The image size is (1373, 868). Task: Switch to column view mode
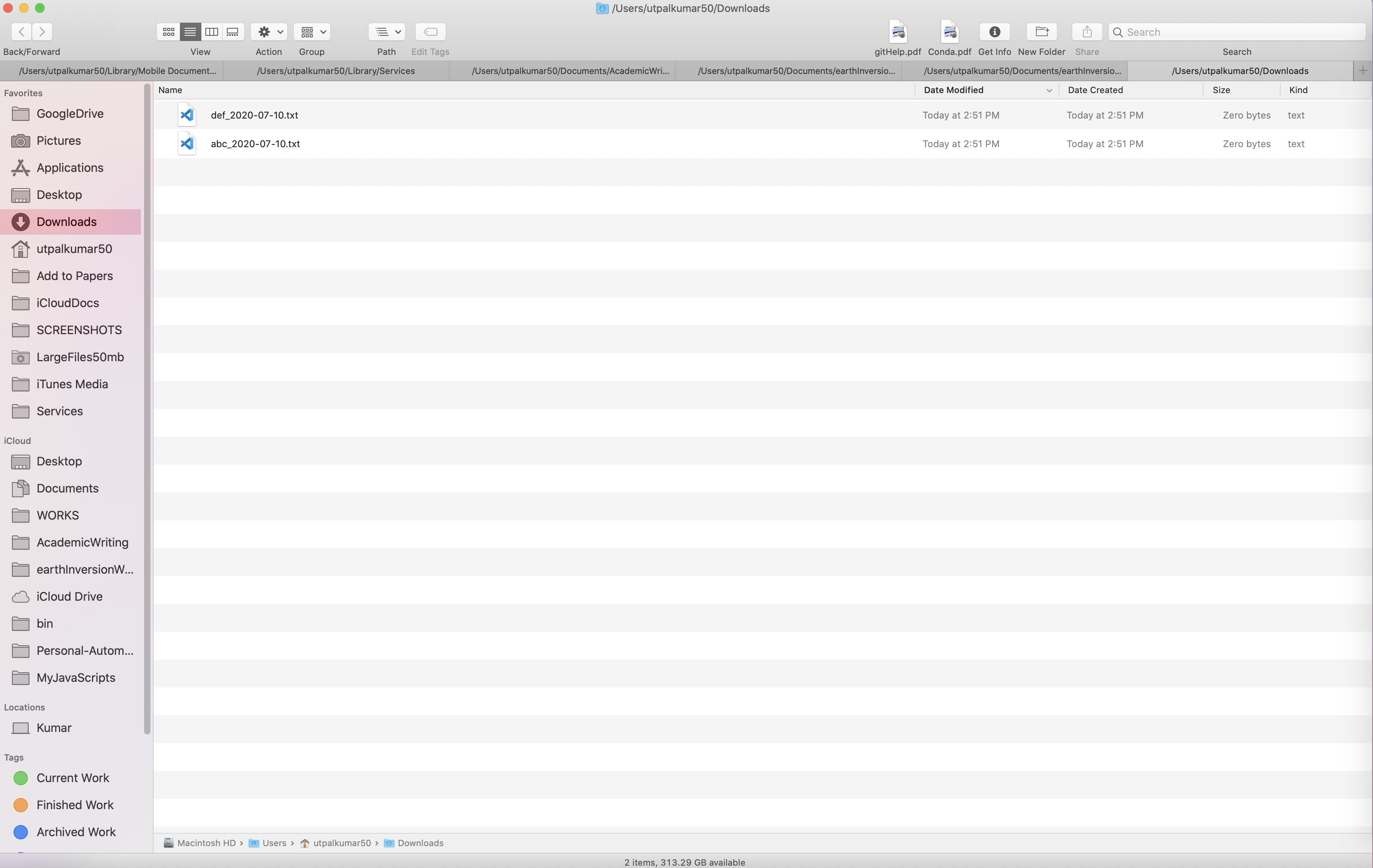(x=212, y=32)
